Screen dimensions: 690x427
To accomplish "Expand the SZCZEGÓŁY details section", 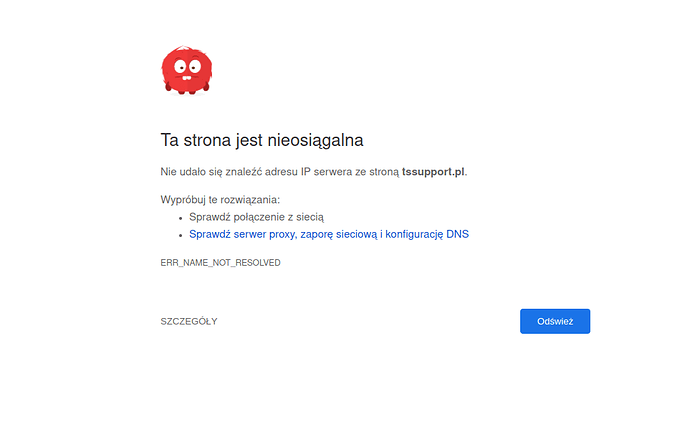I will coord(189,321).
